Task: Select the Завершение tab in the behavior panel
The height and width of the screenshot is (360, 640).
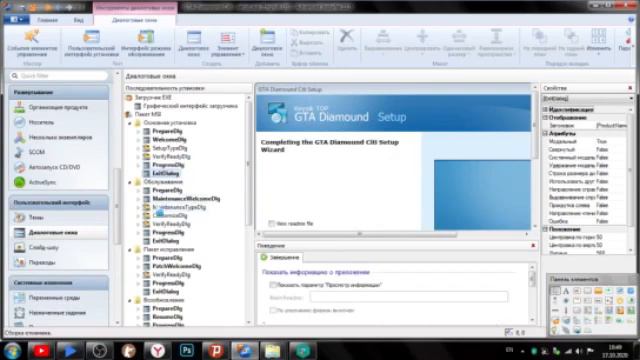Action: point(281,257)
